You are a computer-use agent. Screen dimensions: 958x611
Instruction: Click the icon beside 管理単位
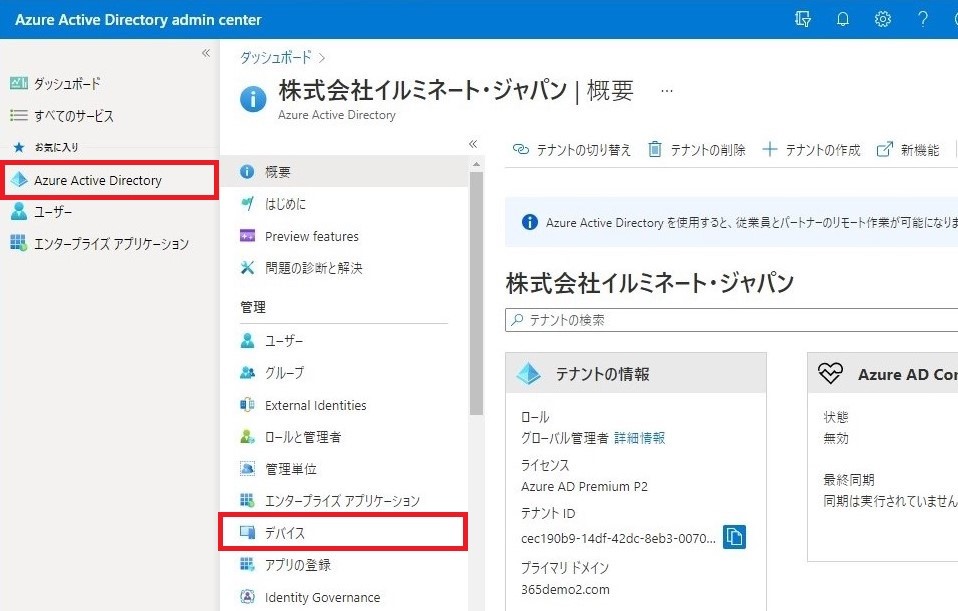click(247, 469)
